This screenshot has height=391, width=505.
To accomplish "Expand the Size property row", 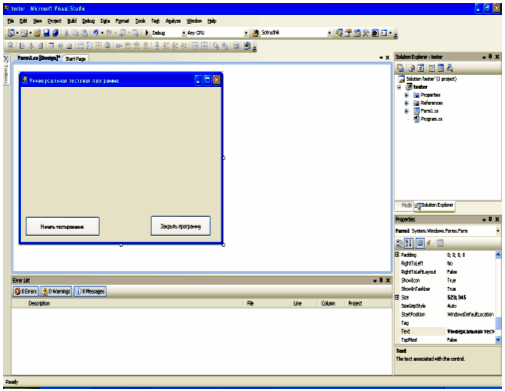I will point(397,297).
